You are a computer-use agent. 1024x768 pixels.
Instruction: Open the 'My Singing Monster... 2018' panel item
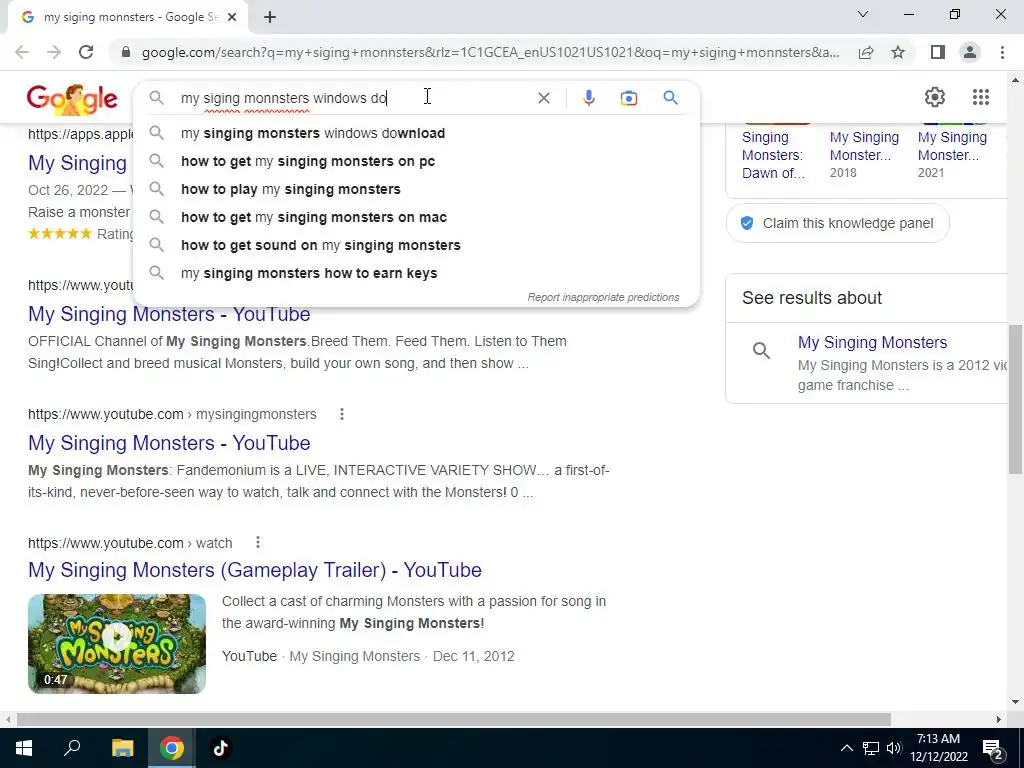point(864,155)
